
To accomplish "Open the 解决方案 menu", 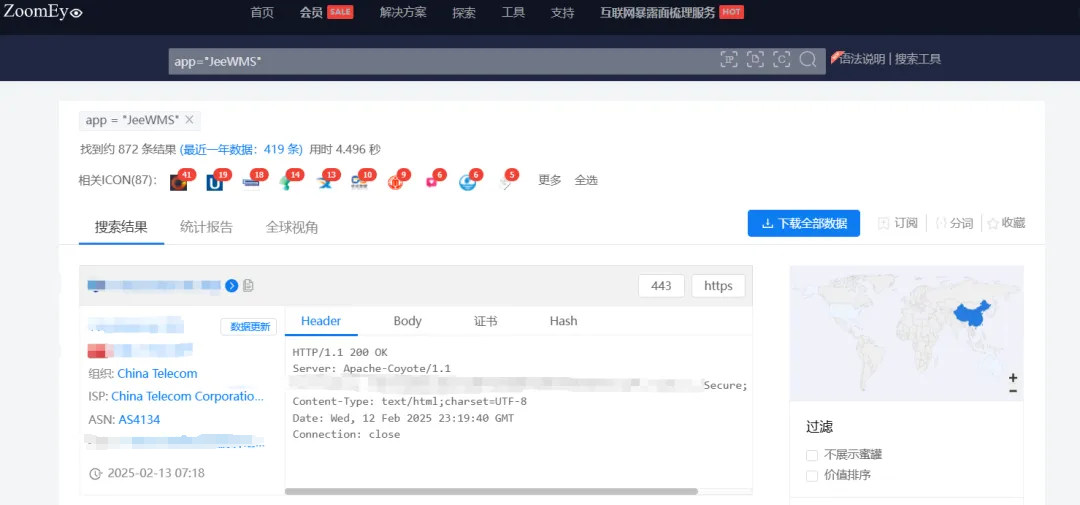I will (403, 12).
